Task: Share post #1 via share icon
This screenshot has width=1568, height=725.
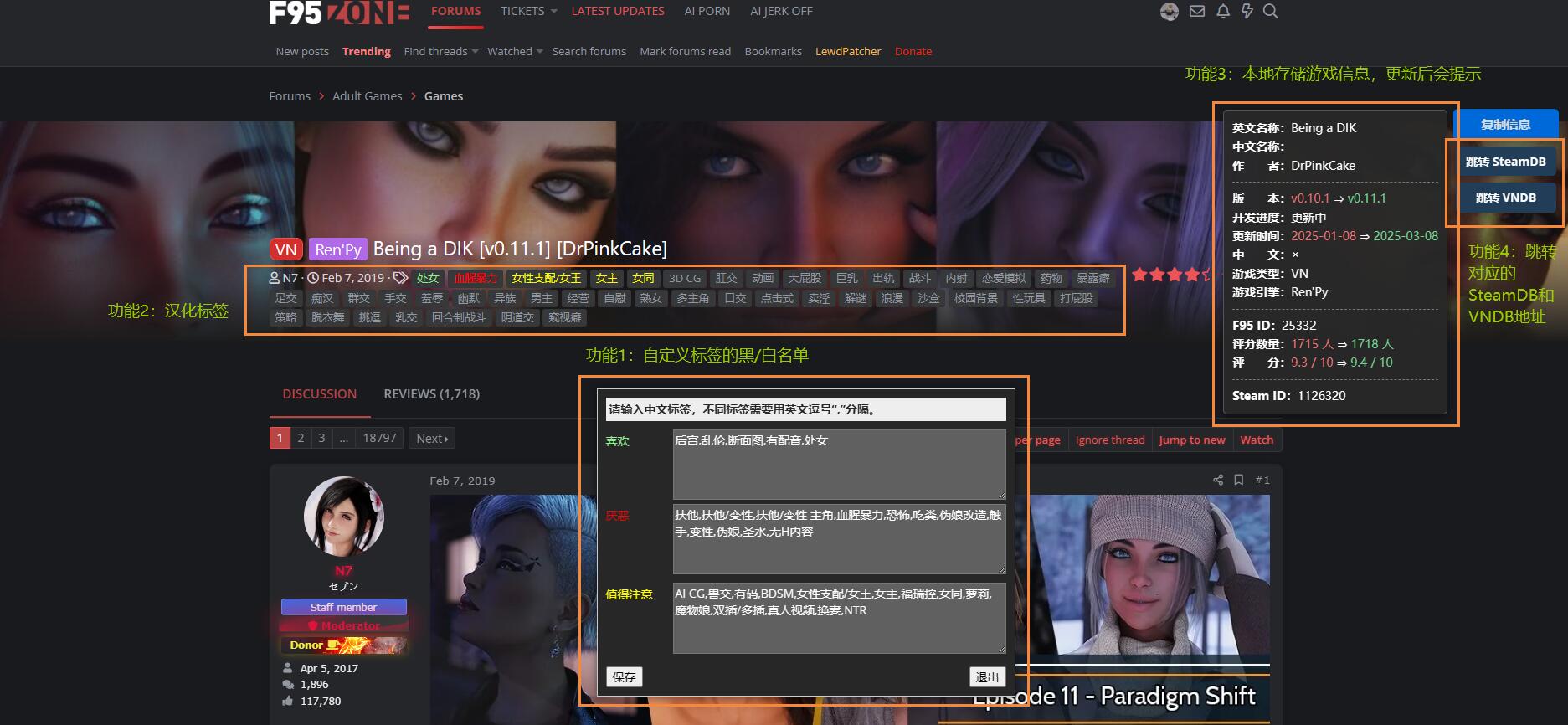Action: pyautogui.click(x=1218, y=480)
